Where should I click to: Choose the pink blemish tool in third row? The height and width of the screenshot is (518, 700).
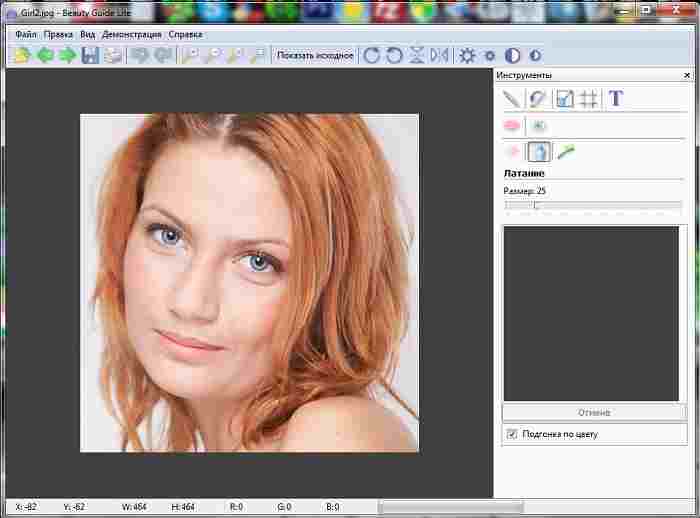click(x=512, y=152)
